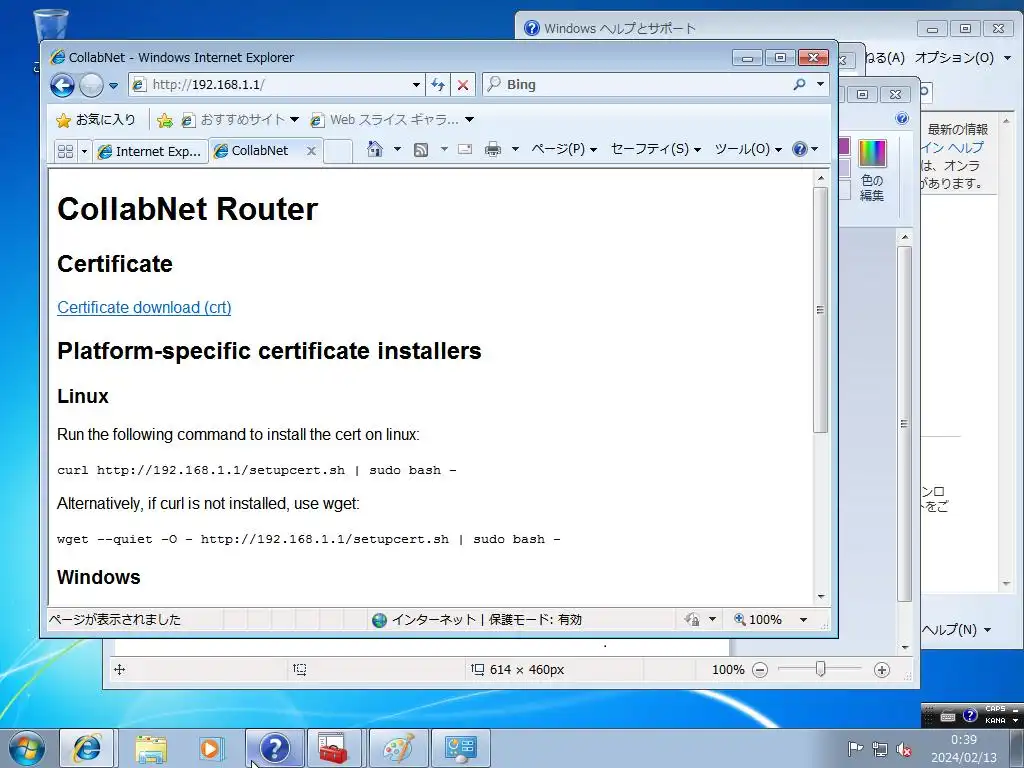
Task: Open the recent pages dropdown arrow
Action: [x=113, y=86]
